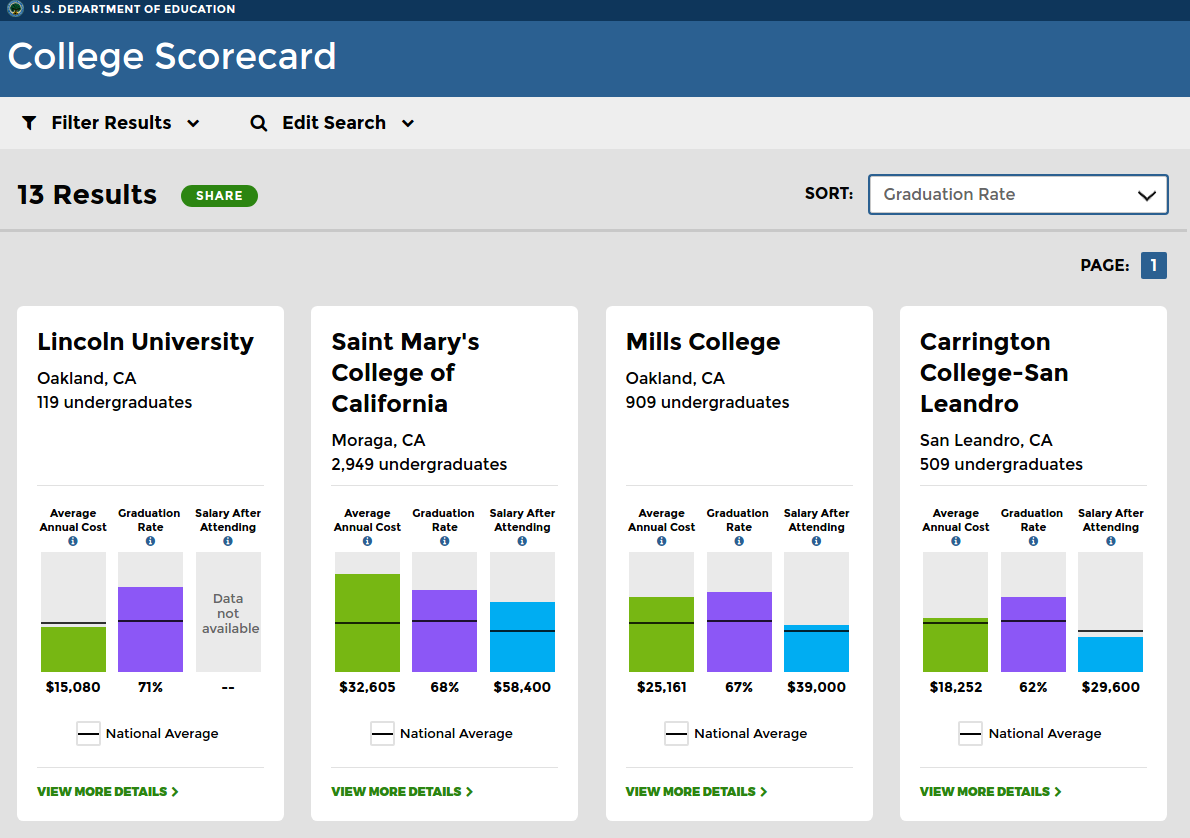Click the 68% graduation rate value
The height and width of the screenshot is (838, 1190).
tap(445, 687)
